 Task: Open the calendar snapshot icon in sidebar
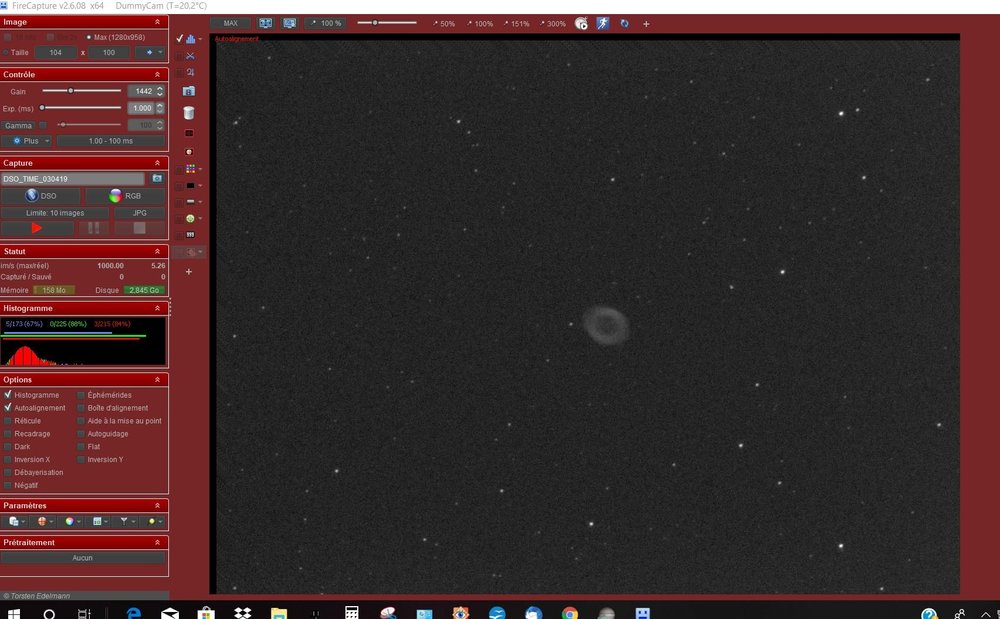pos(189,91)
